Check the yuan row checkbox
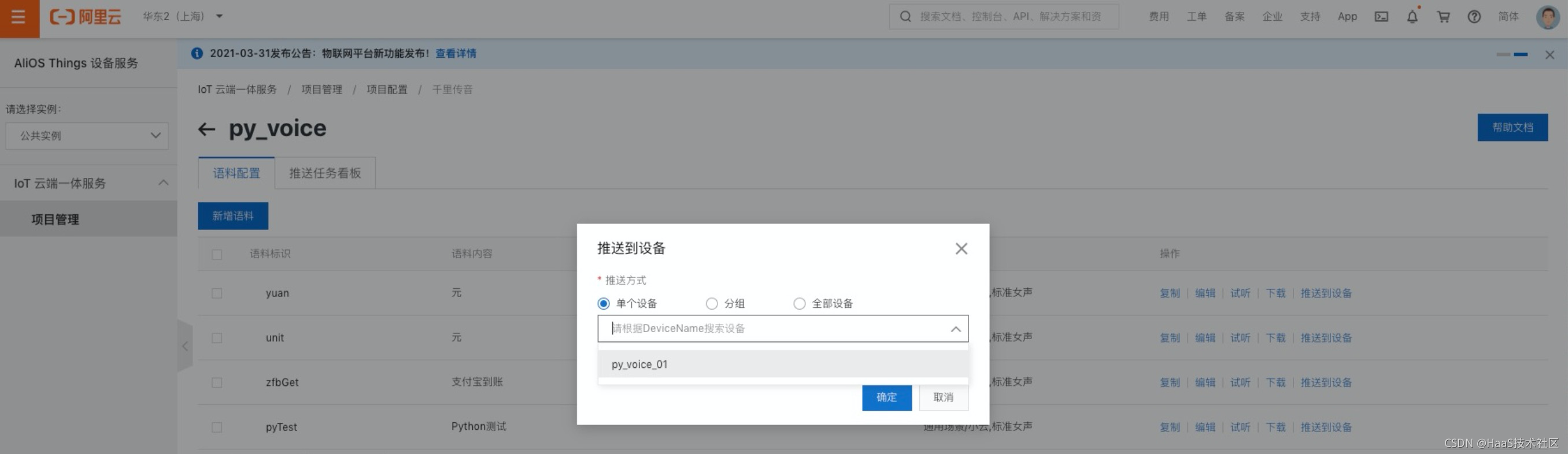The image size is (1568, 454). [x=217, y=293]
